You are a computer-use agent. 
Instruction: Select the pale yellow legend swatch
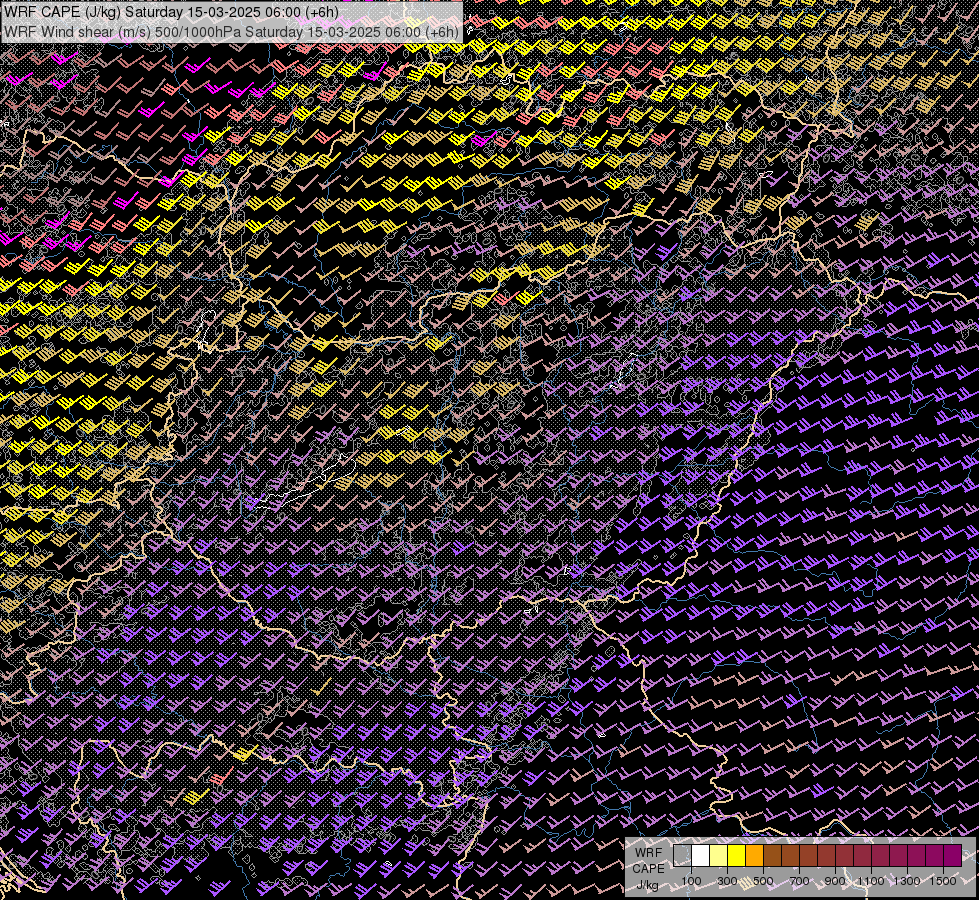point(719,855)
